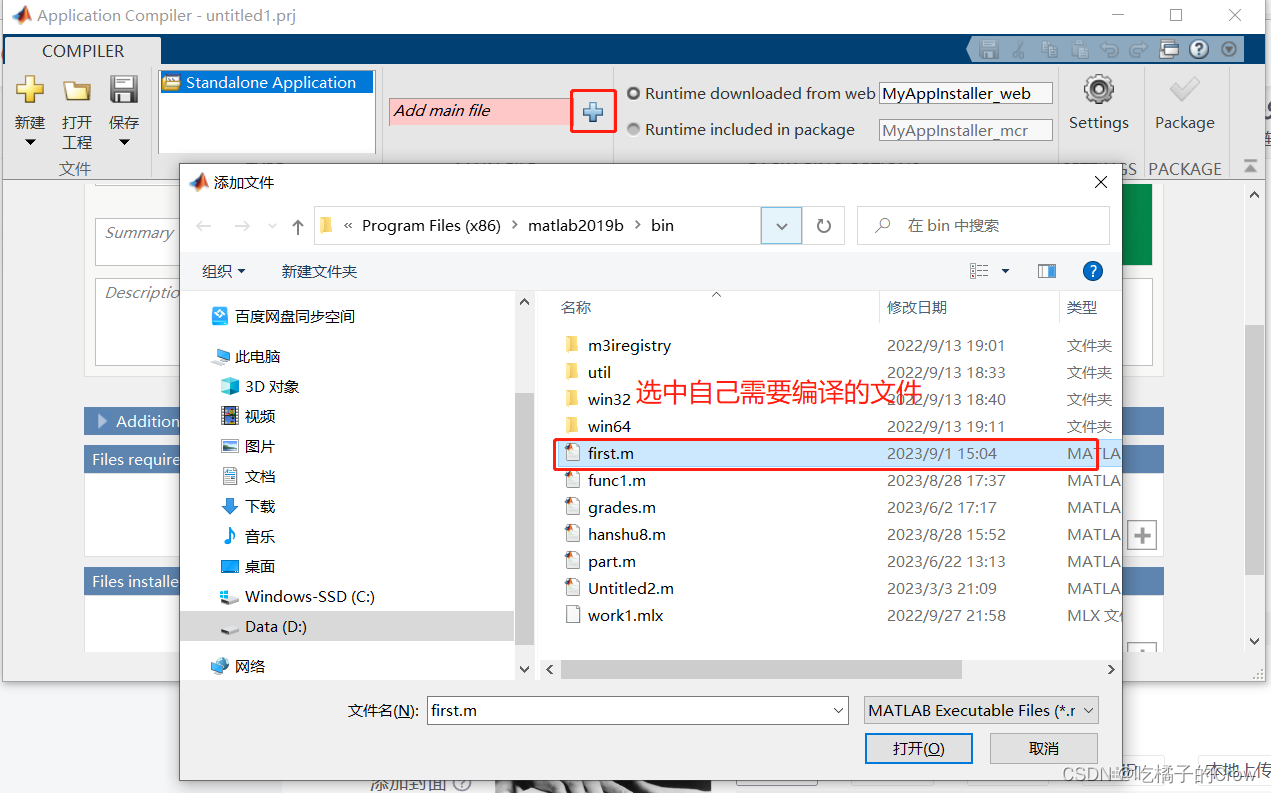The height and width of the screenshot is (793, 1271).
Task: Click the 名称 column header
Action: coord(576,307)
